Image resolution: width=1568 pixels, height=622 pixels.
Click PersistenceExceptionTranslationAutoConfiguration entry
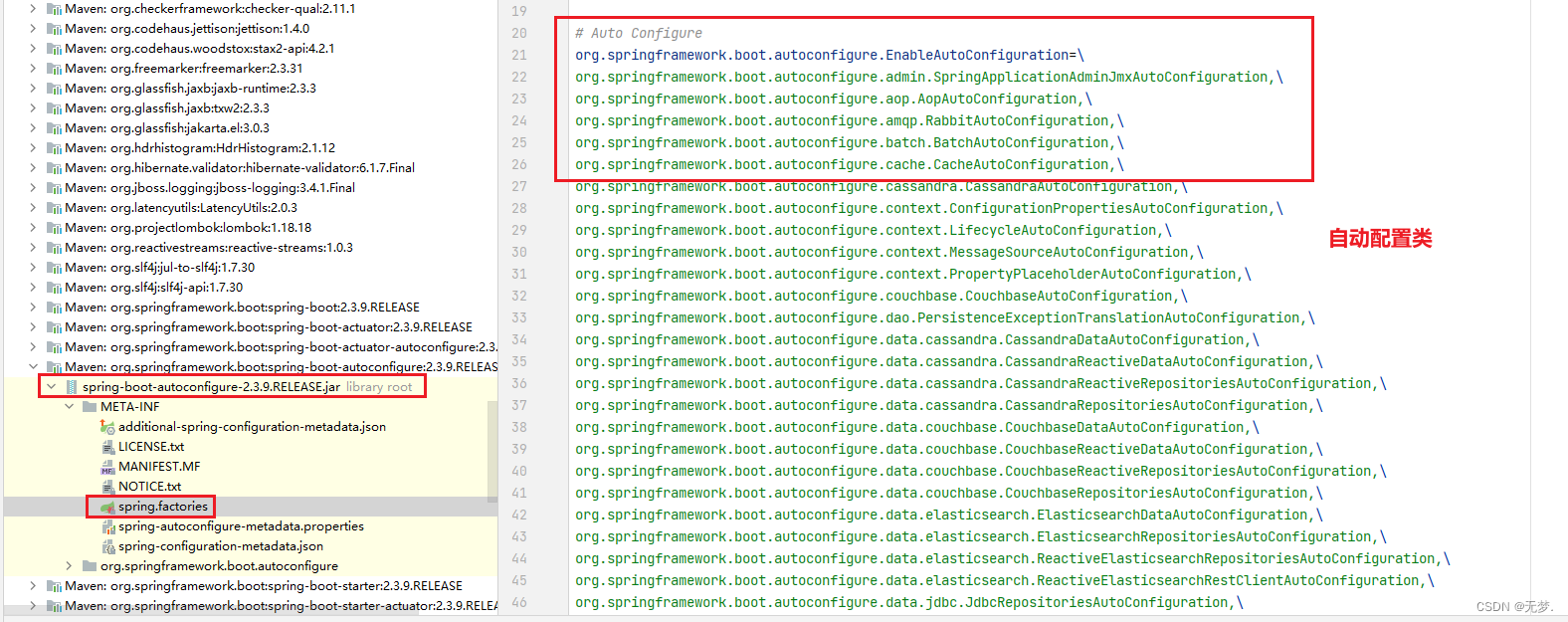[x=944, y=317]
